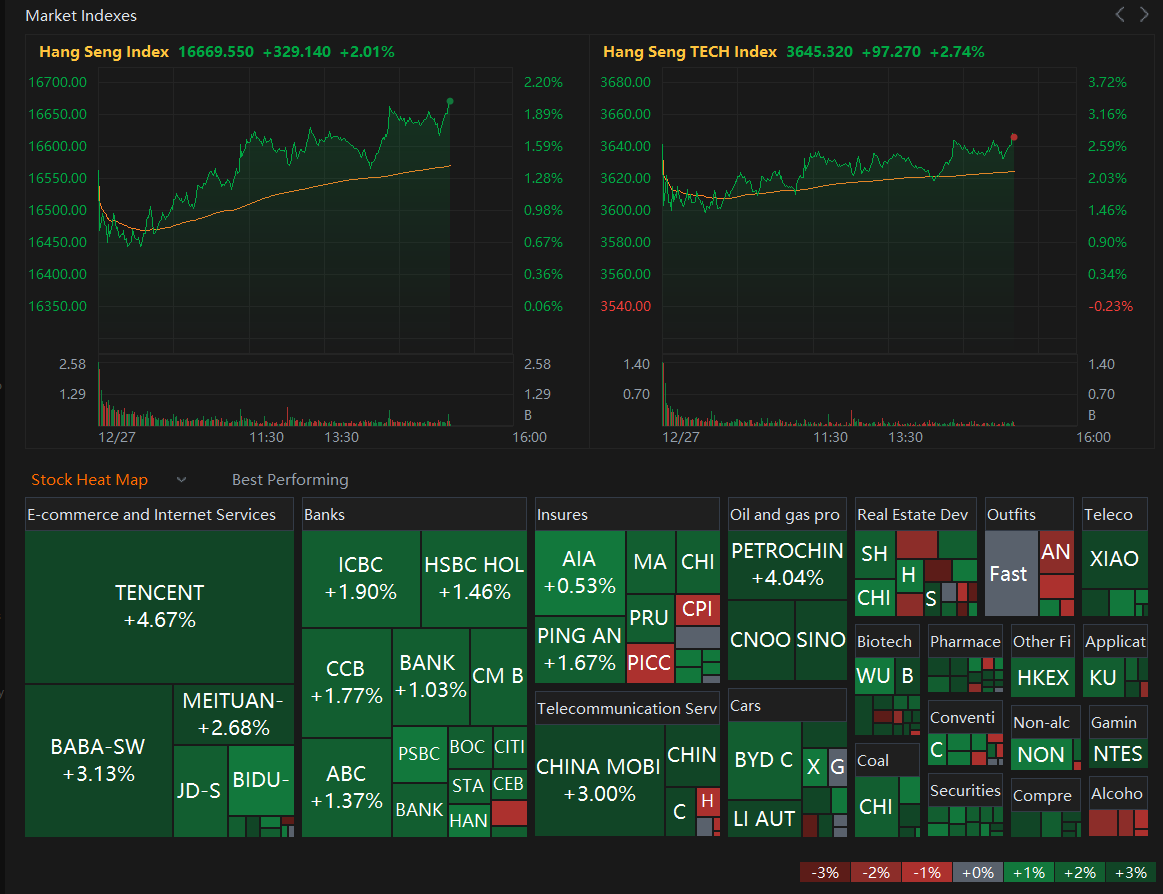Select the BYD C tile in Cars sector
This screenshot has height=894, width=1163.
point(764,760)
